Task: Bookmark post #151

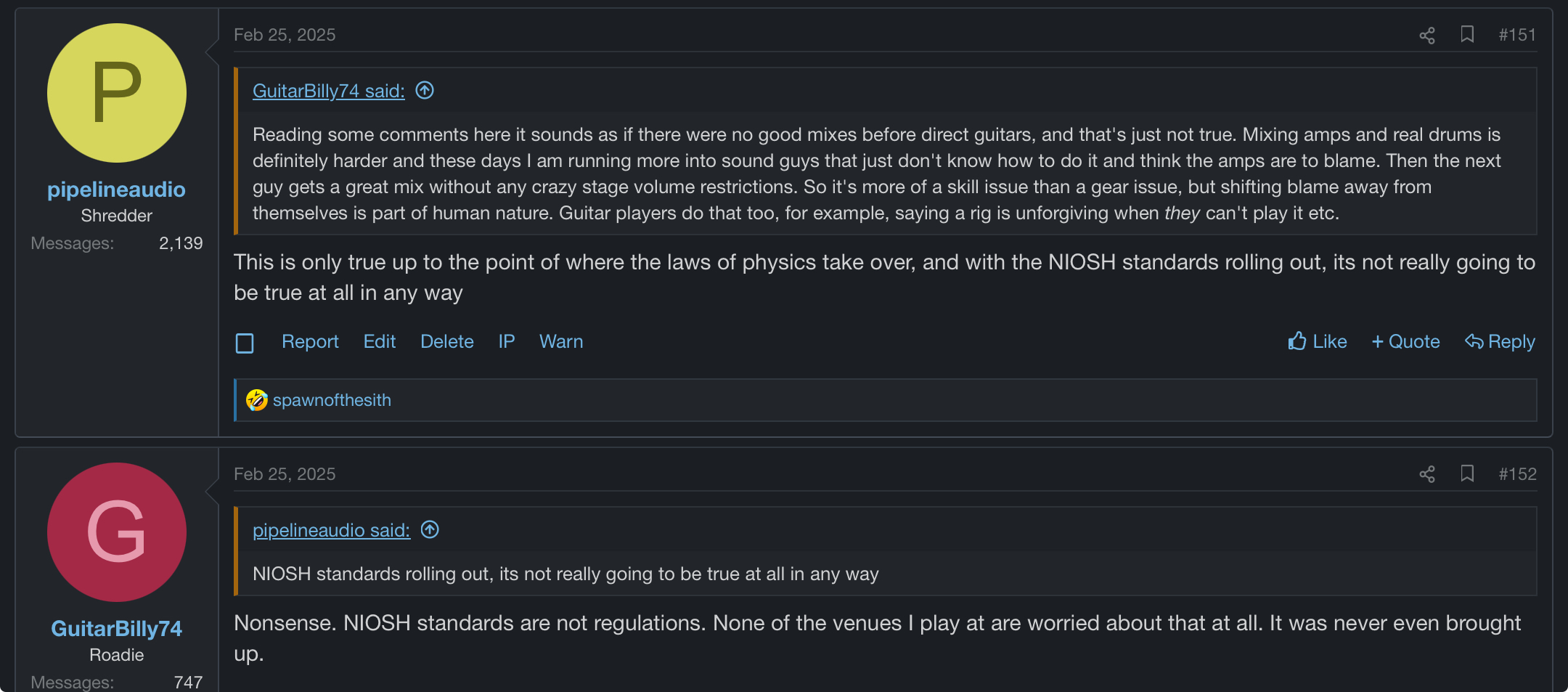Action: tap(1466, 34)
